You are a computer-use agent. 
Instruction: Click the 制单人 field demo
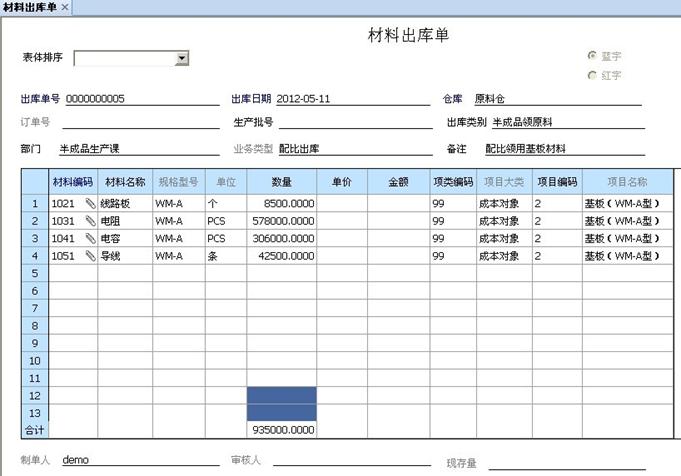(141, 459)
